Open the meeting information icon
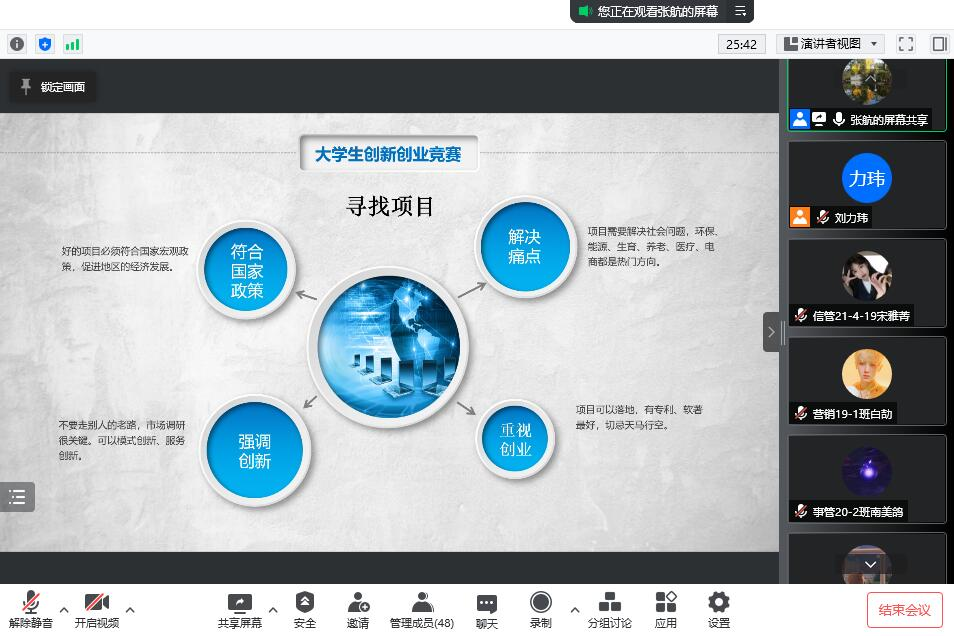Screen dimensions: 954x636 (17, 44)
